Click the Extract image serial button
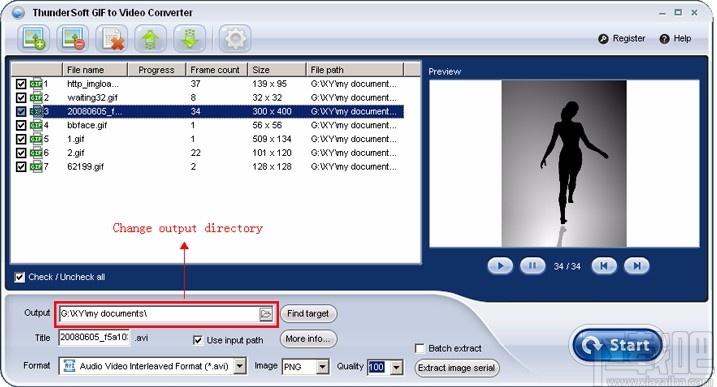Viewport: 717px width, 387px height. click(x=456, y=368)
